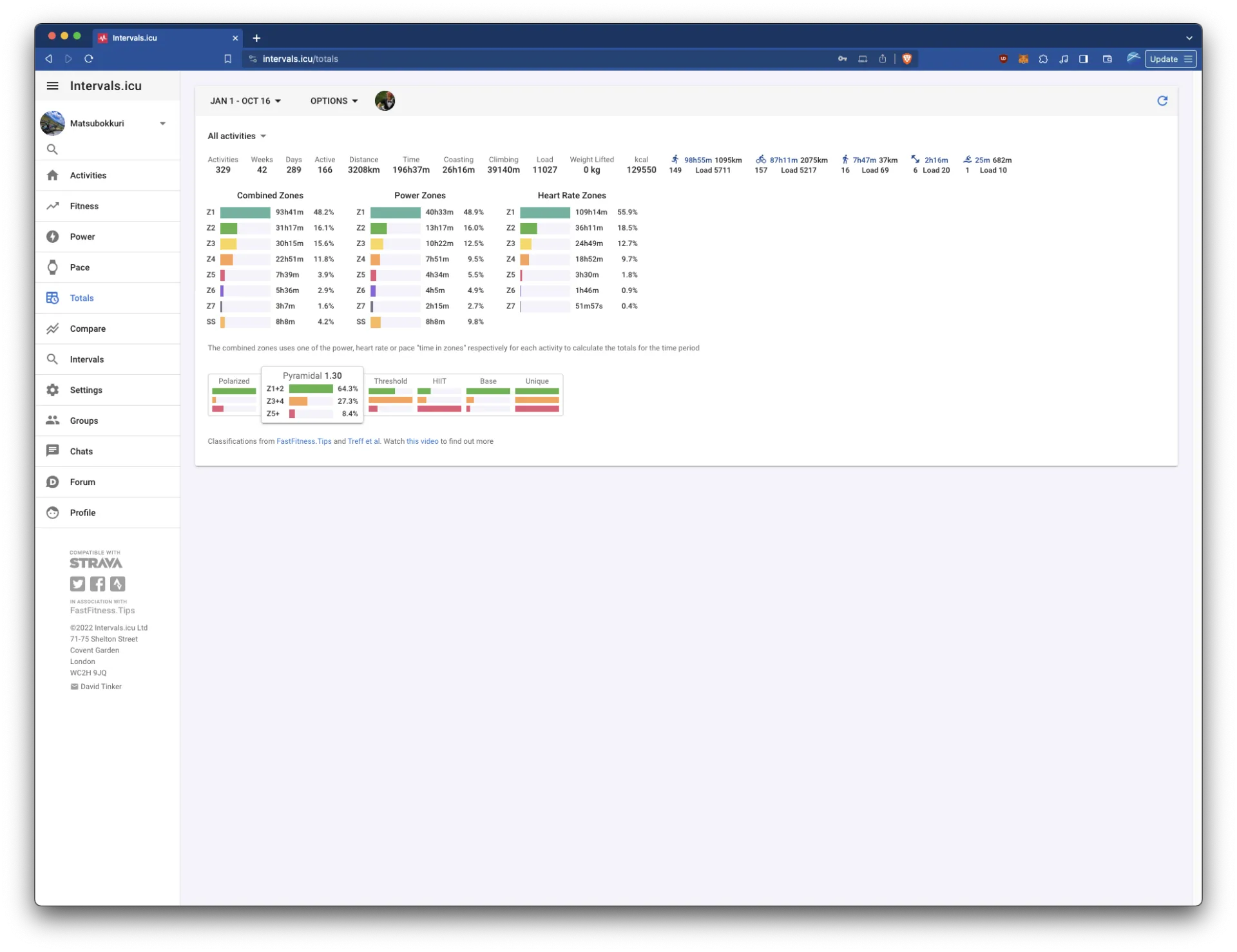This screenshot has width=1237, height=952.
Task: Open the Compare page in sidebar
Action: pyautogui.click(x=88, y=328)
